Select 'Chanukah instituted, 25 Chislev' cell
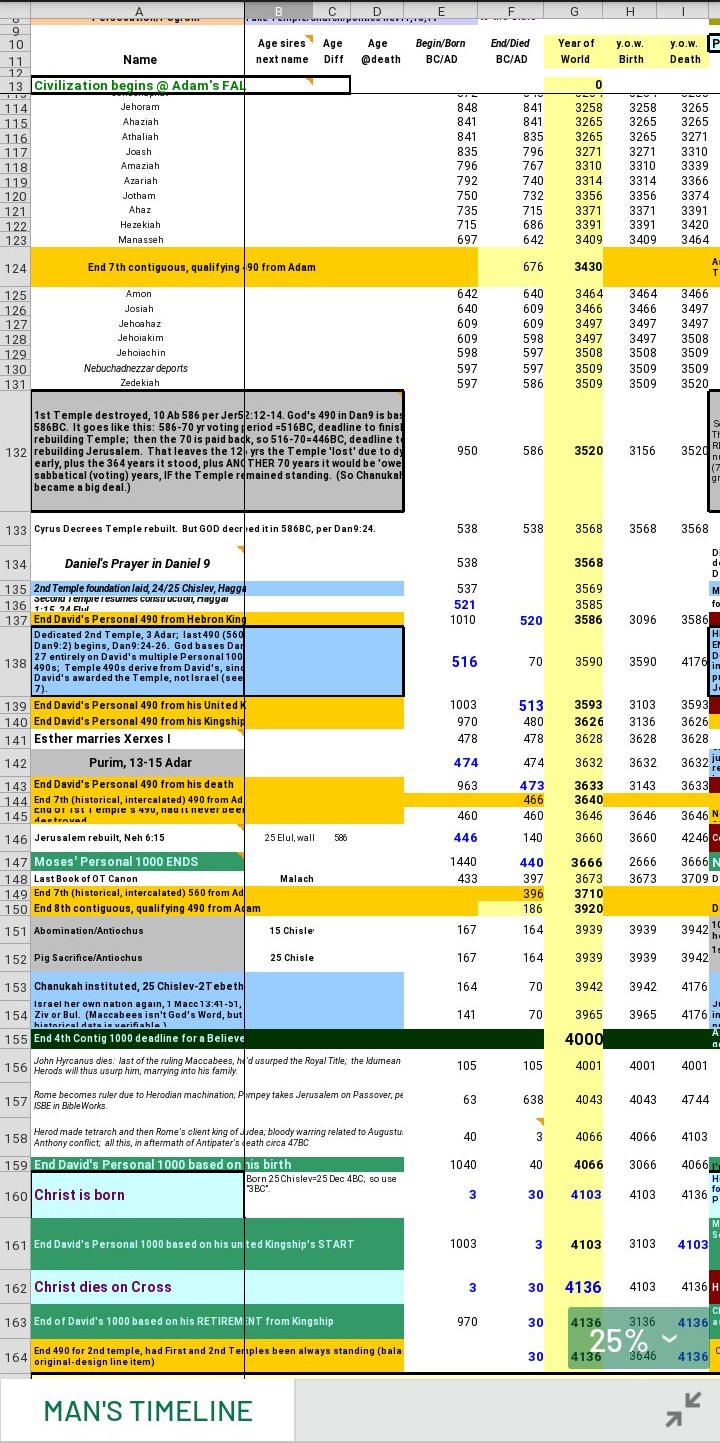This screenshot has height=1443, width=720. click(139, 986)
